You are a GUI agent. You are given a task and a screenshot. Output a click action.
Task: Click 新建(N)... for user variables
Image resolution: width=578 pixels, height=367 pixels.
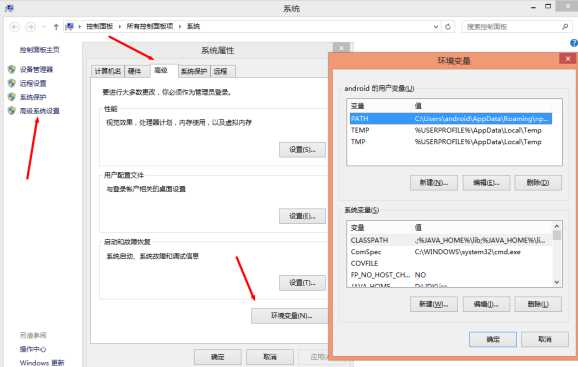click(x=434, y=183)
